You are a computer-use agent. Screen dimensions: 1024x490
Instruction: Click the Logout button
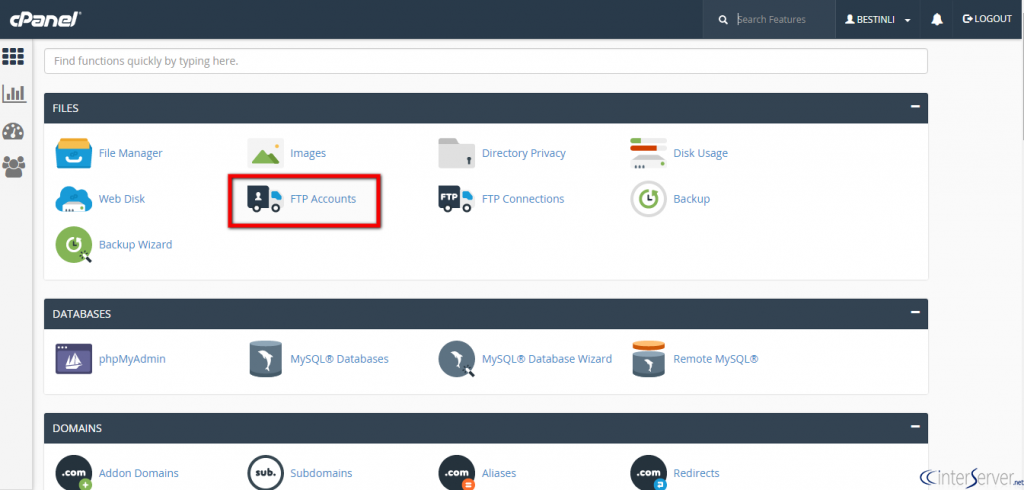987,19
